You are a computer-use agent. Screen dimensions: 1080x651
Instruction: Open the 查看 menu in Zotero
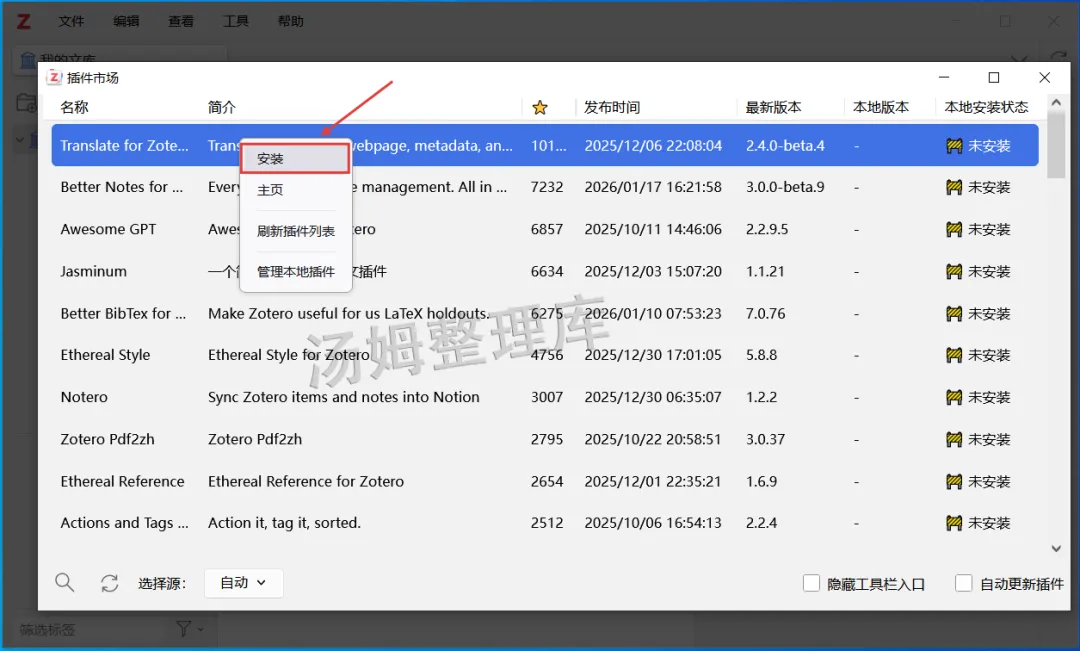180,21
